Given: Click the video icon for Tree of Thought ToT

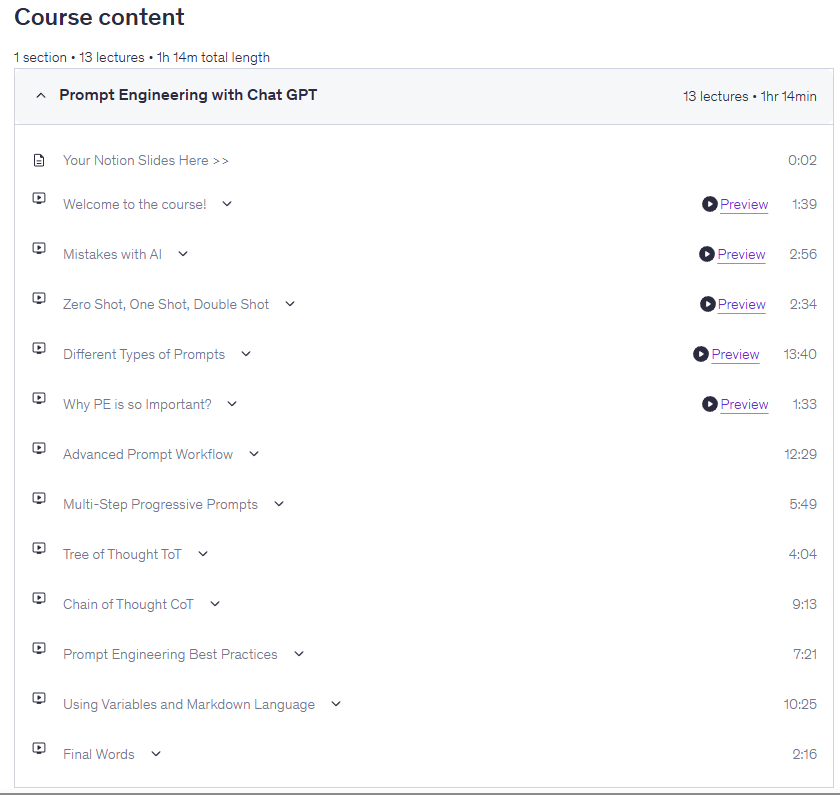Looking at the screenshot, I should pos(39,548).
